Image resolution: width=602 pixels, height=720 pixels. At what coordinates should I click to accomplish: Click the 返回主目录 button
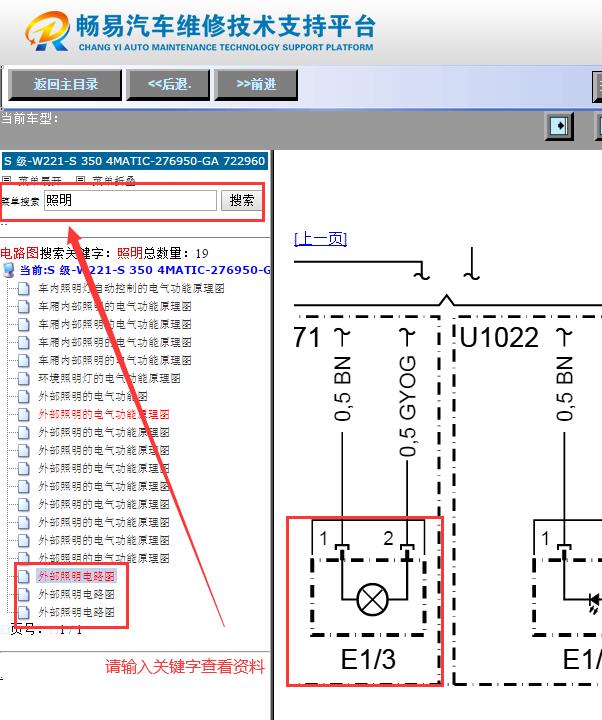[65, 84]
